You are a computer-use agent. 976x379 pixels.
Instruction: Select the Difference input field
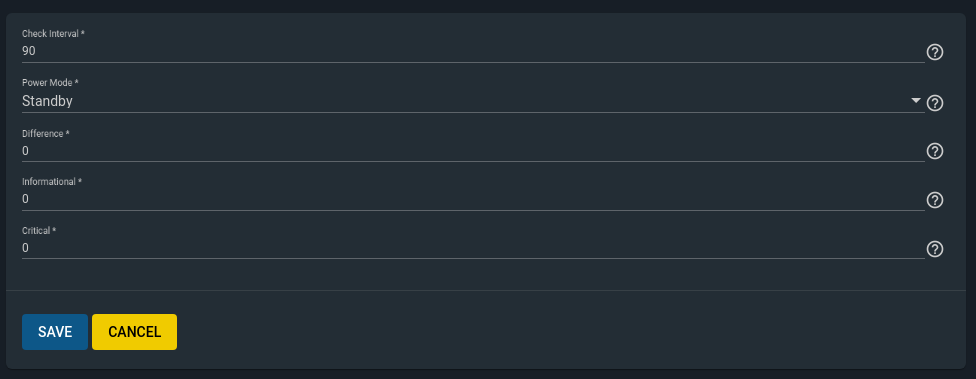pos(473,151)
